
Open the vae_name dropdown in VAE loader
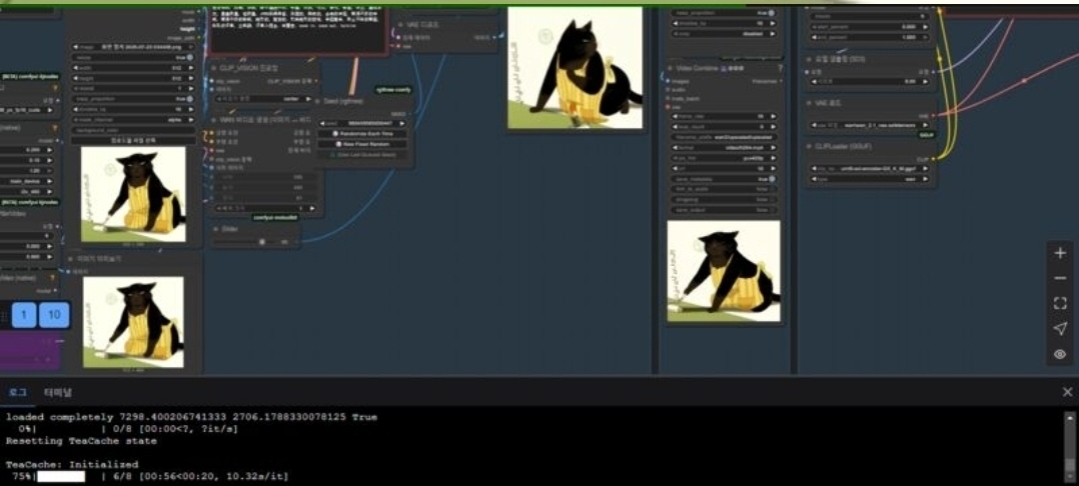pos(871,125)
